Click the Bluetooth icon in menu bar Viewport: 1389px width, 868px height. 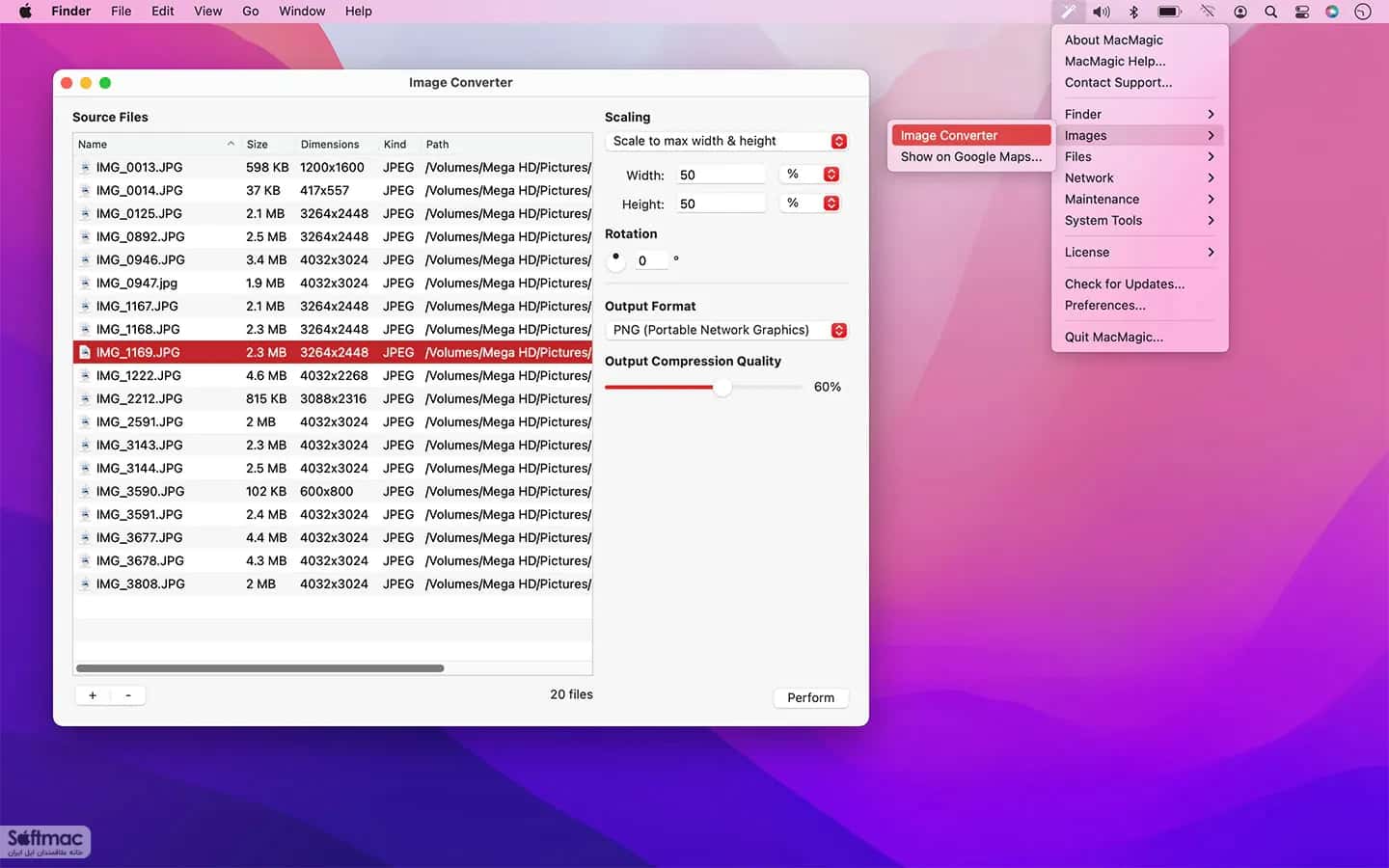tap(1134, 12)
